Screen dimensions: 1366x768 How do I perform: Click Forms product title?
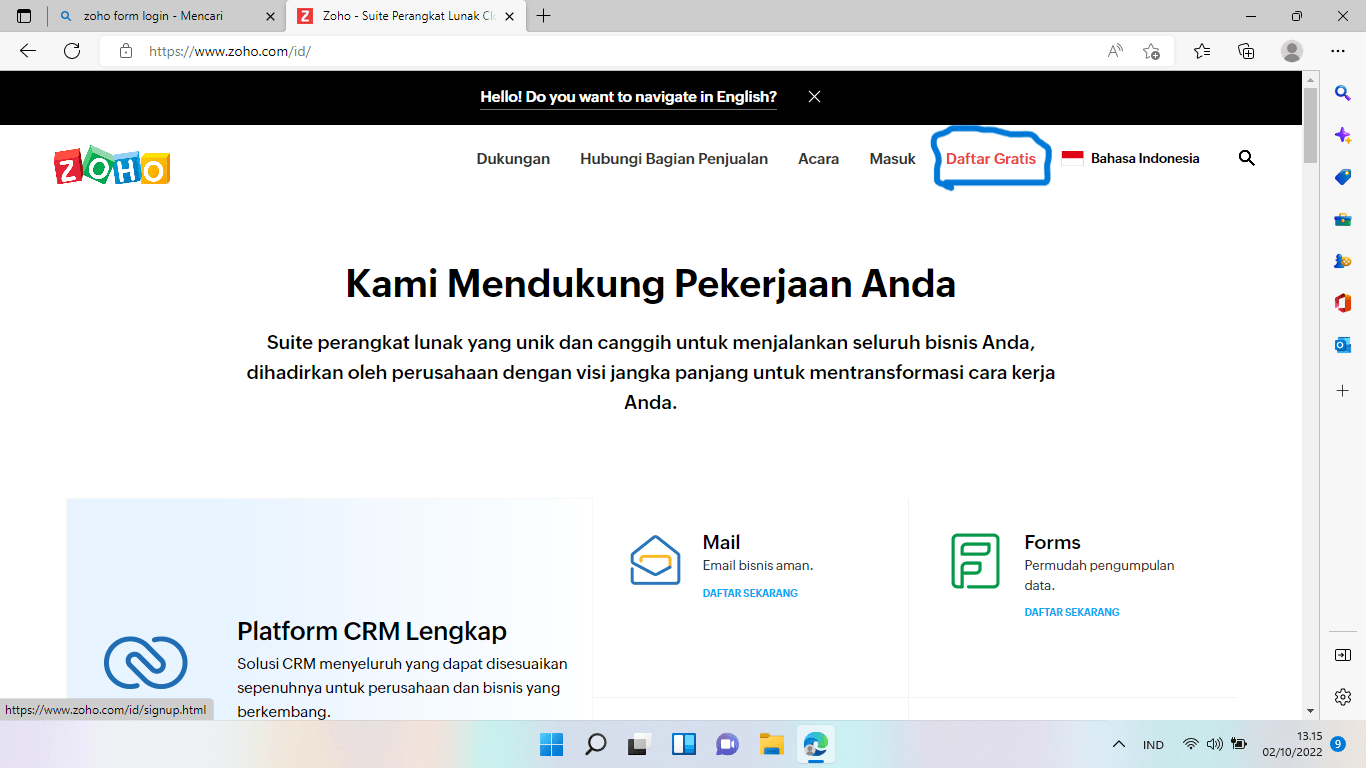[x=1052, y=542]
